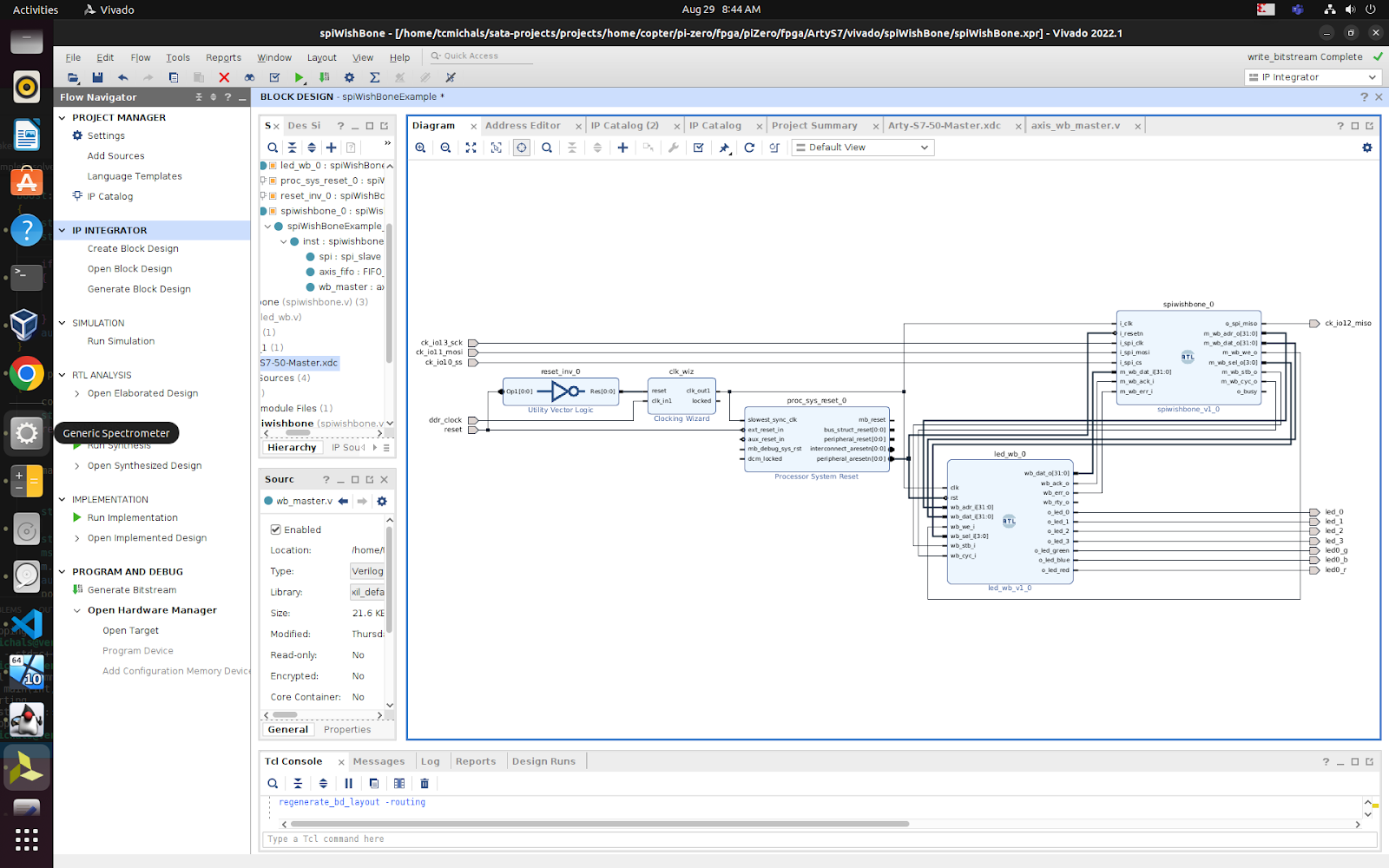Click the Zoom Fit icon in Diagram toolbar

(x=471, y=148)
